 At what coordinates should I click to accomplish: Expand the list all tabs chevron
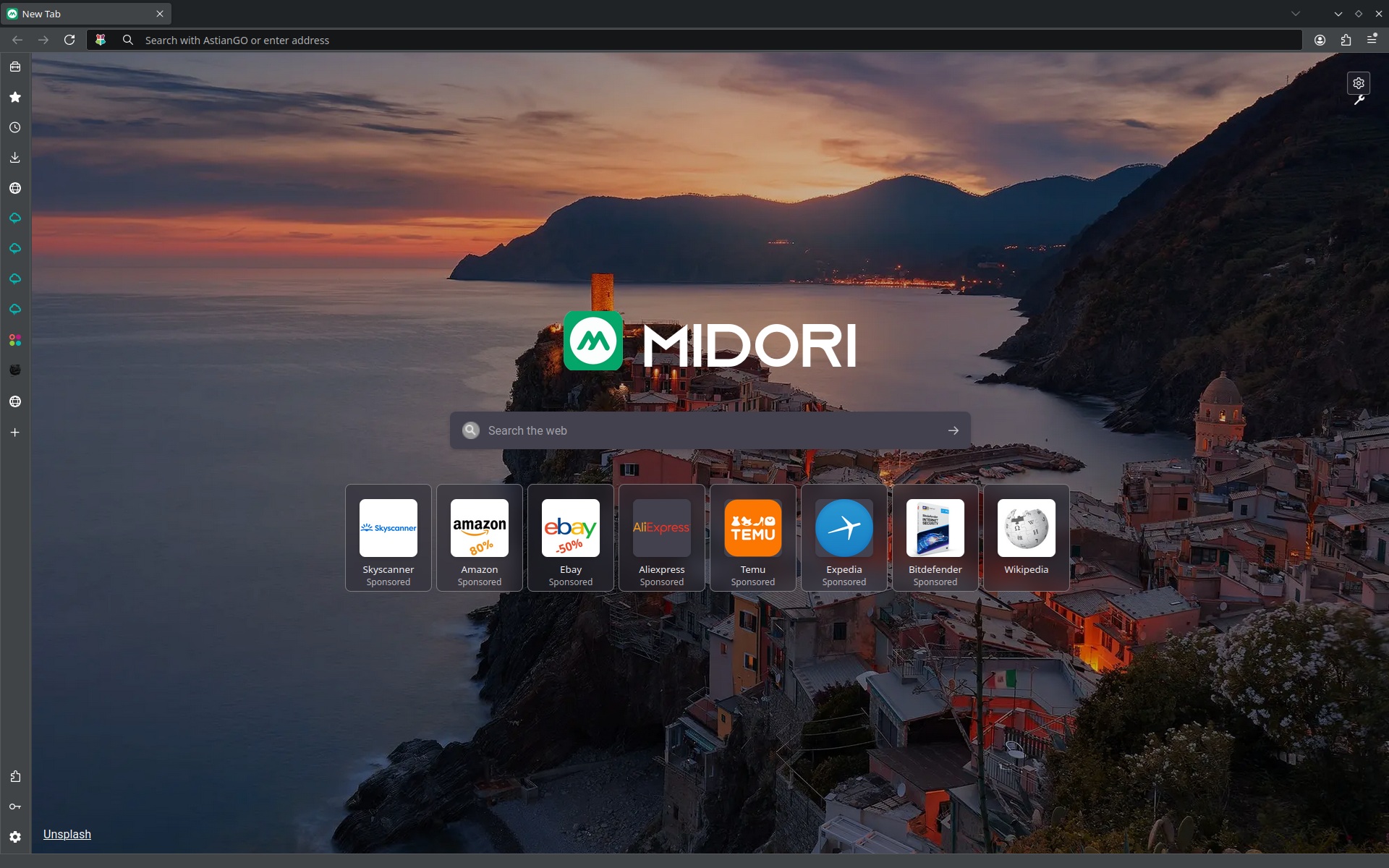point(1296,14)
